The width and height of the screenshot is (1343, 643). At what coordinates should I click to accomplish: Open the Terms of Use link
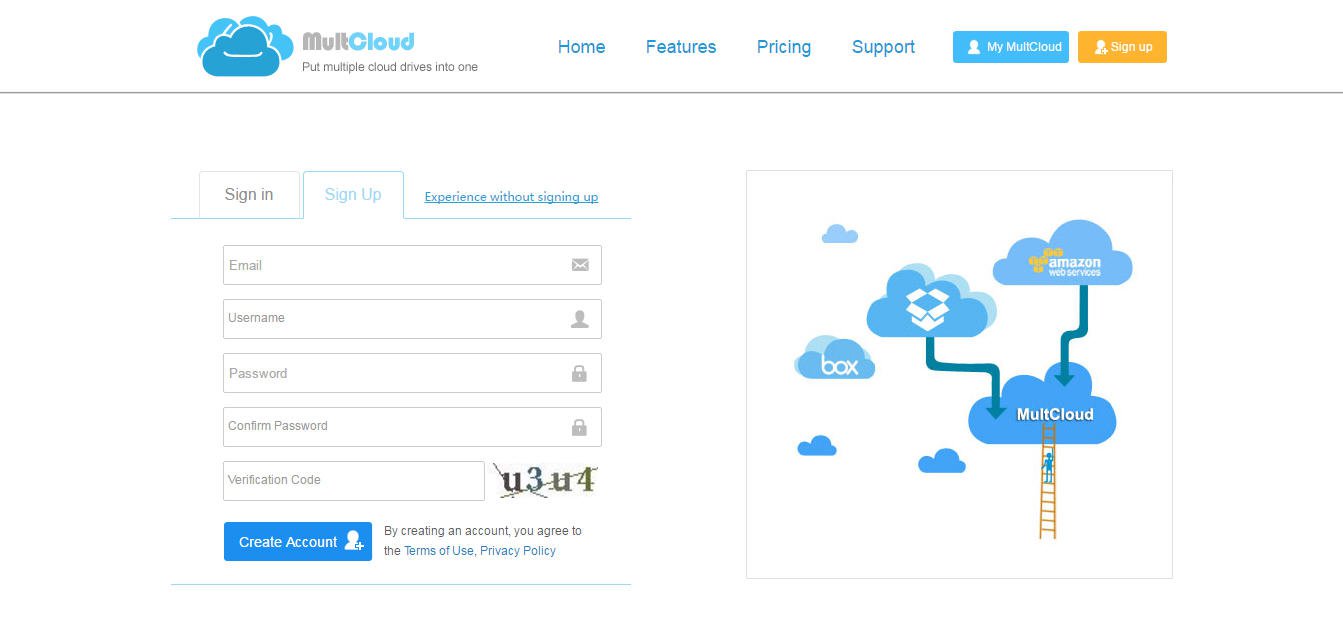(438, 551)
